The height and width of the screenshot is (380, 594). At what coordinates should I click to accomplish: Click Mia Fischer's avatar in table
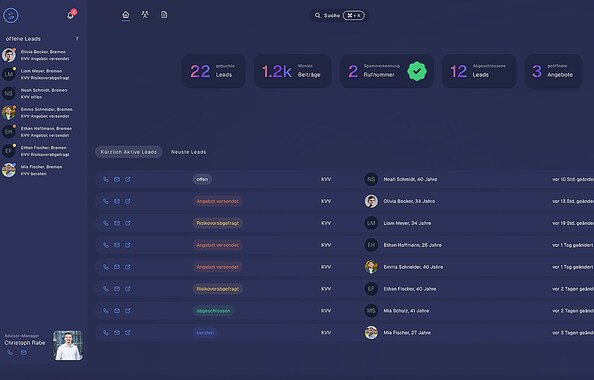pyautogui.click(x=371, y=333)
